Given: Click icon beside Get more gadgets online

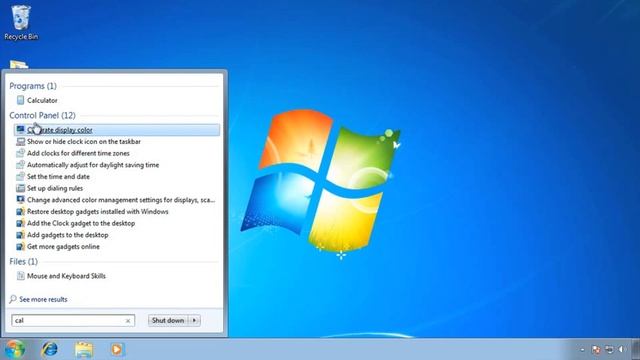Looking at the screenshot, I should pyautogui.click(x=20, y=247).
